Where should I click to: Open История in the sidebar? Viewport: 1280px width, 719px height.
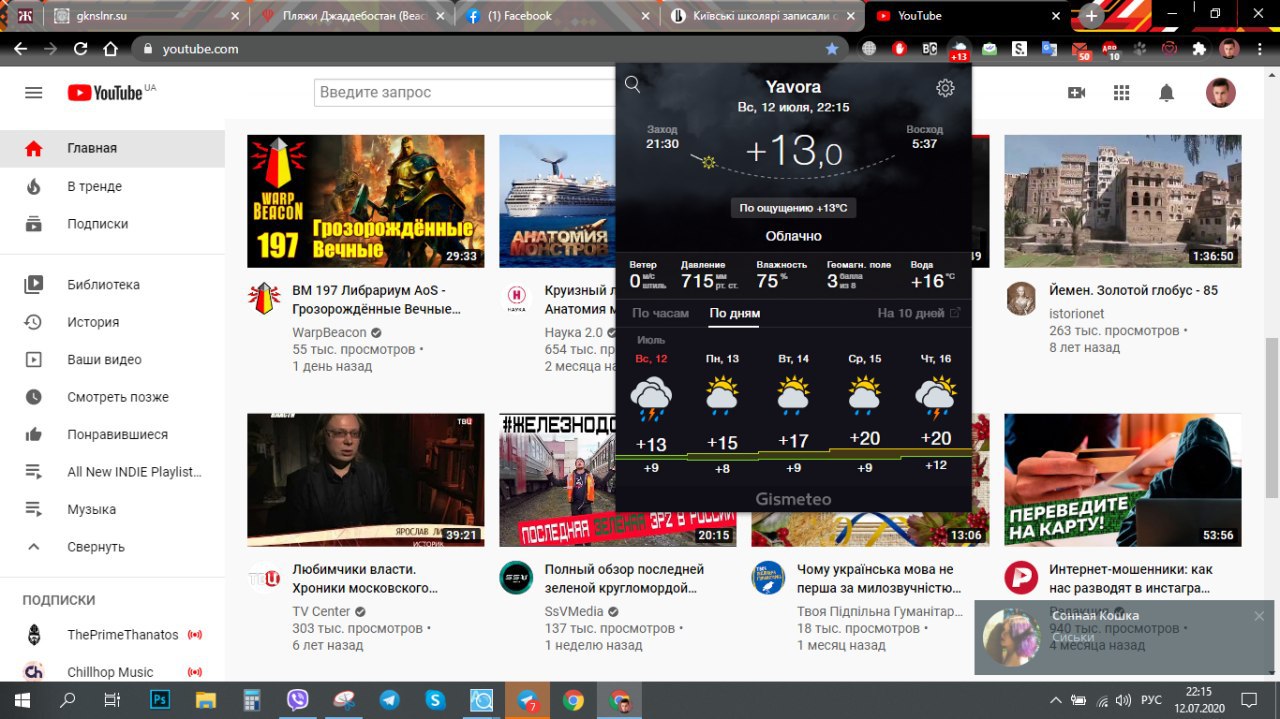point(112,322)
